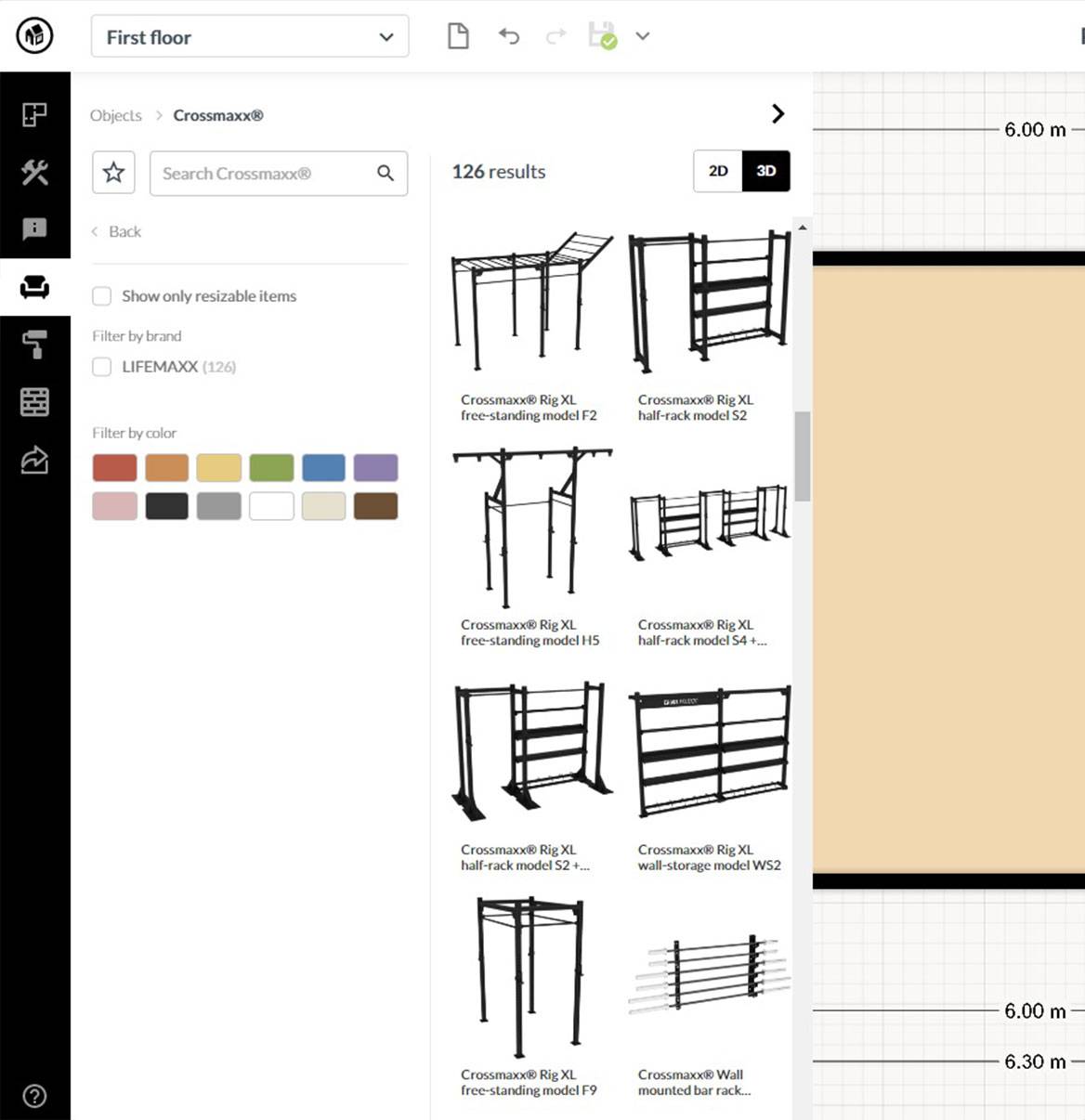
Task: Select Rig XL free-standing model F9 thumbnail
Action: pyautogui.click(x=529, y=977)
